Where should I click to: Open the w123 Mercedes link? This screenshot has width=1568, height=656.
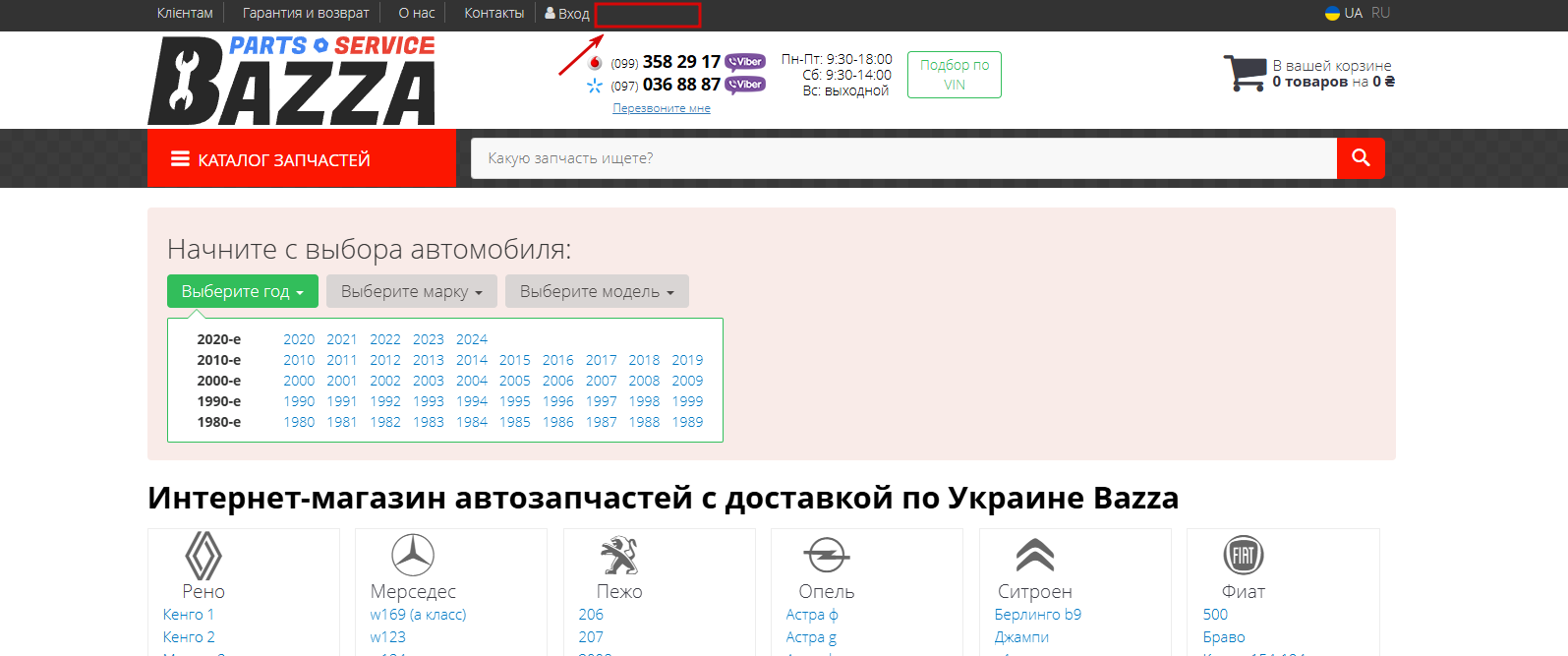click(388, 637)
